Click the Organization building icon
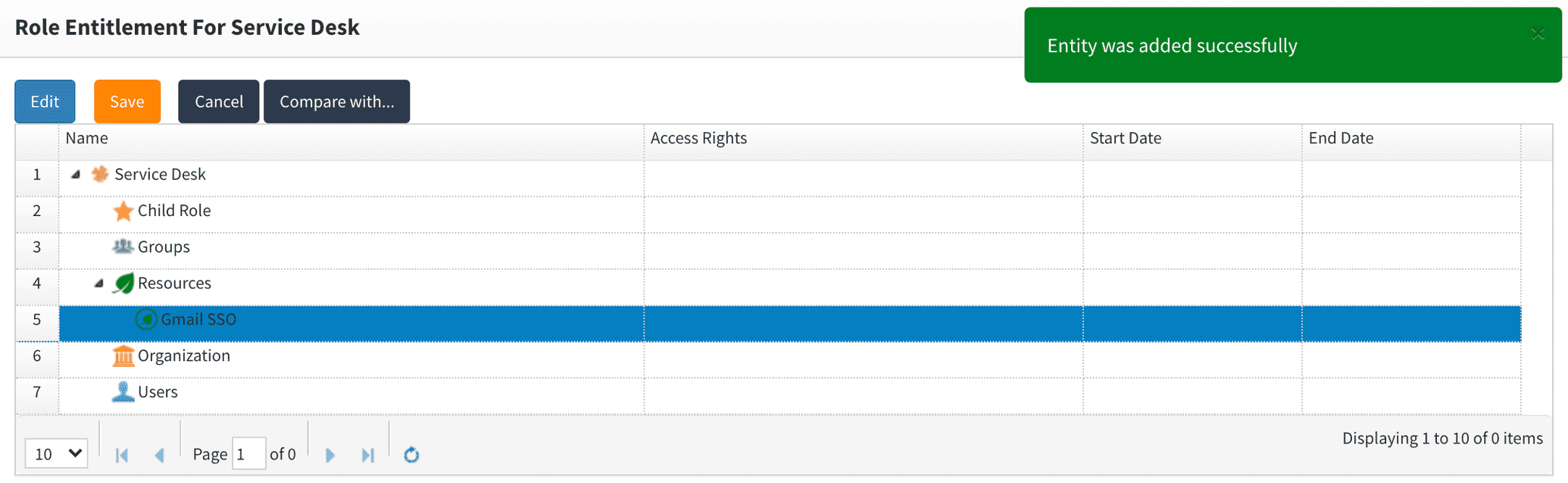The width and height of the screenshot is (1568, 483). (123, 356)
